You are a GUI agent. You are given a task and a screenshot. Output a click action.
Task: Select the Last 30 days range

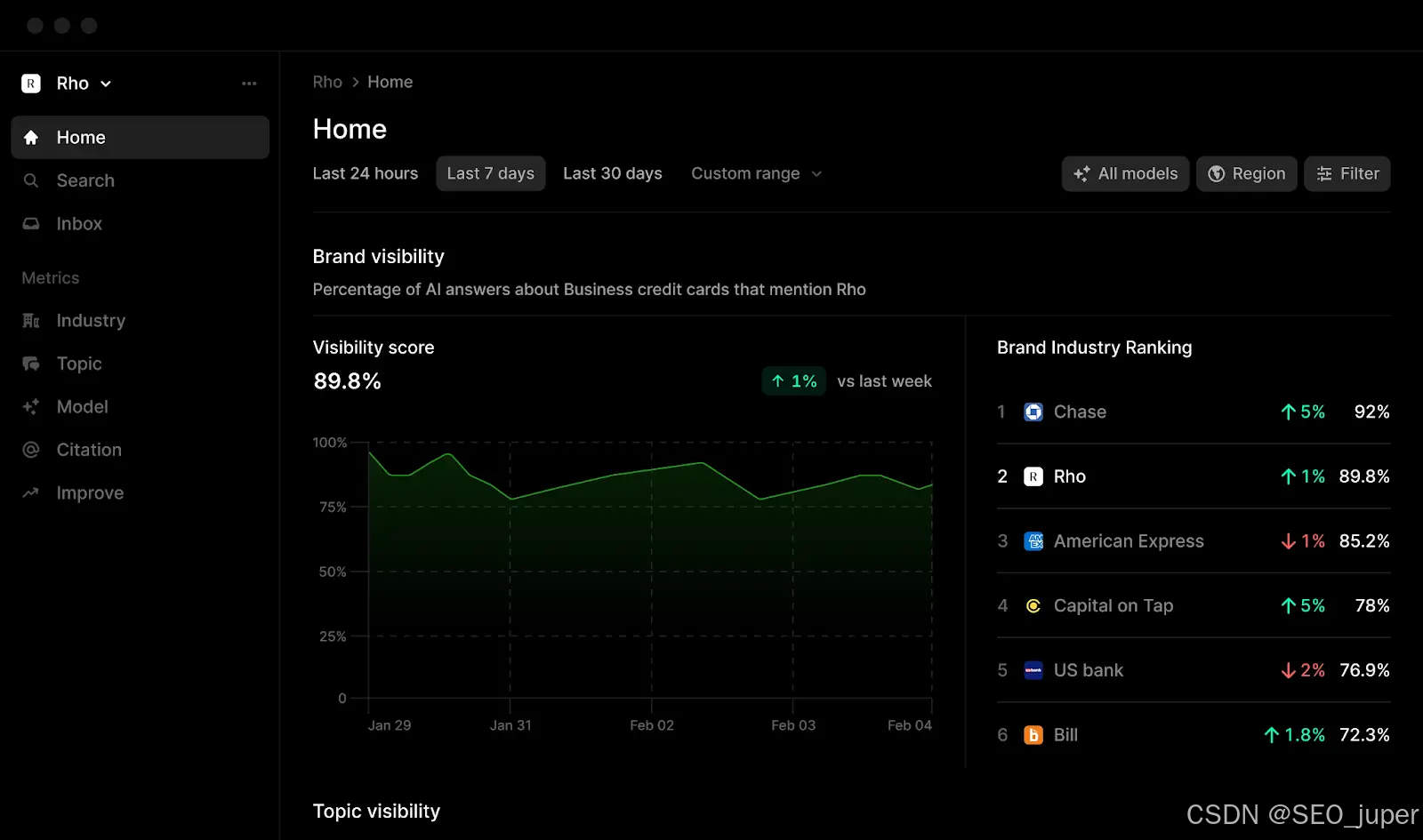click(x=613, y=173)
